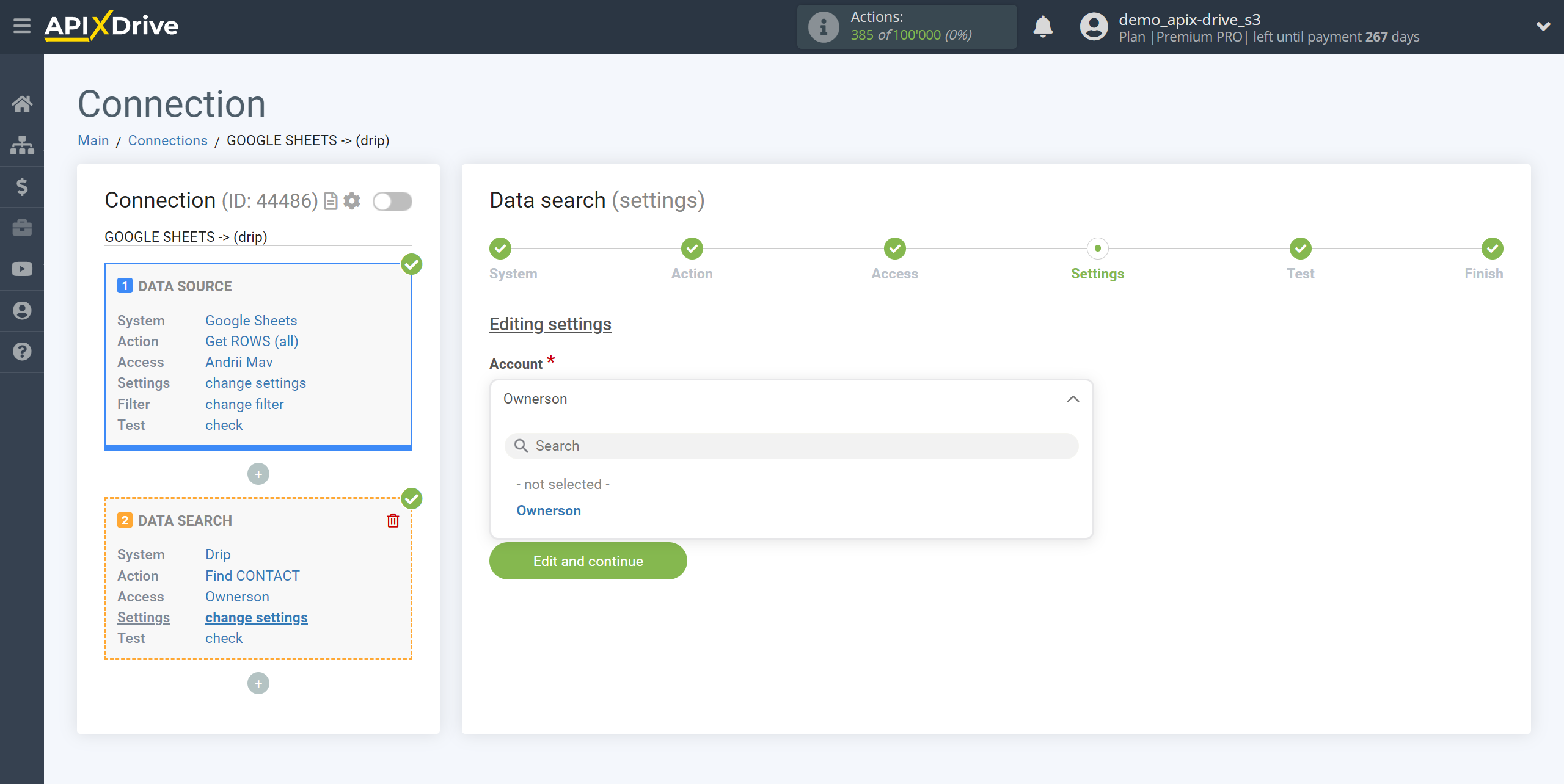1564x784 pixels.
Task: Go to the Settings step
Action: click(1098, 249)
